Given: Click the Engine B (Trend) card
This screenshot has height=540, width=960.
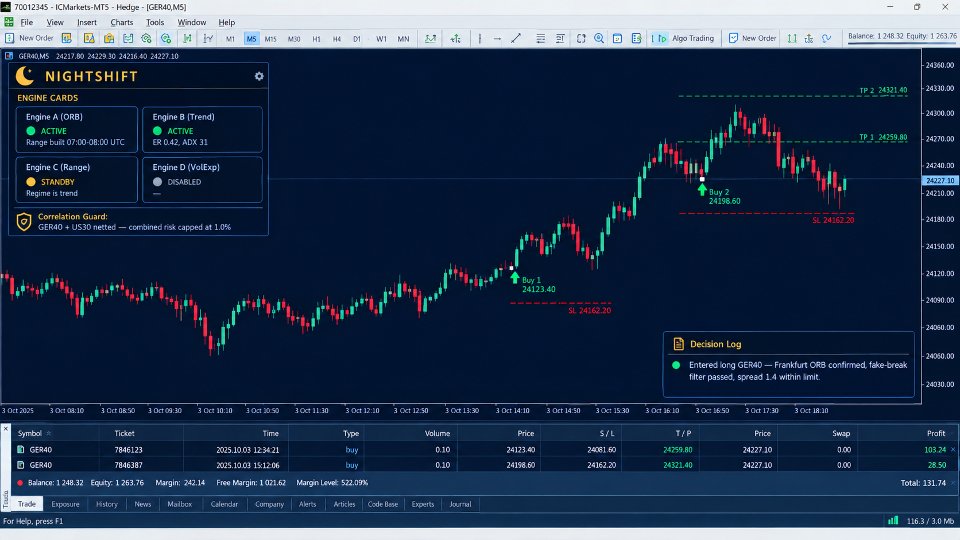Looking at the screenshot, I should [x=203, y=129].
